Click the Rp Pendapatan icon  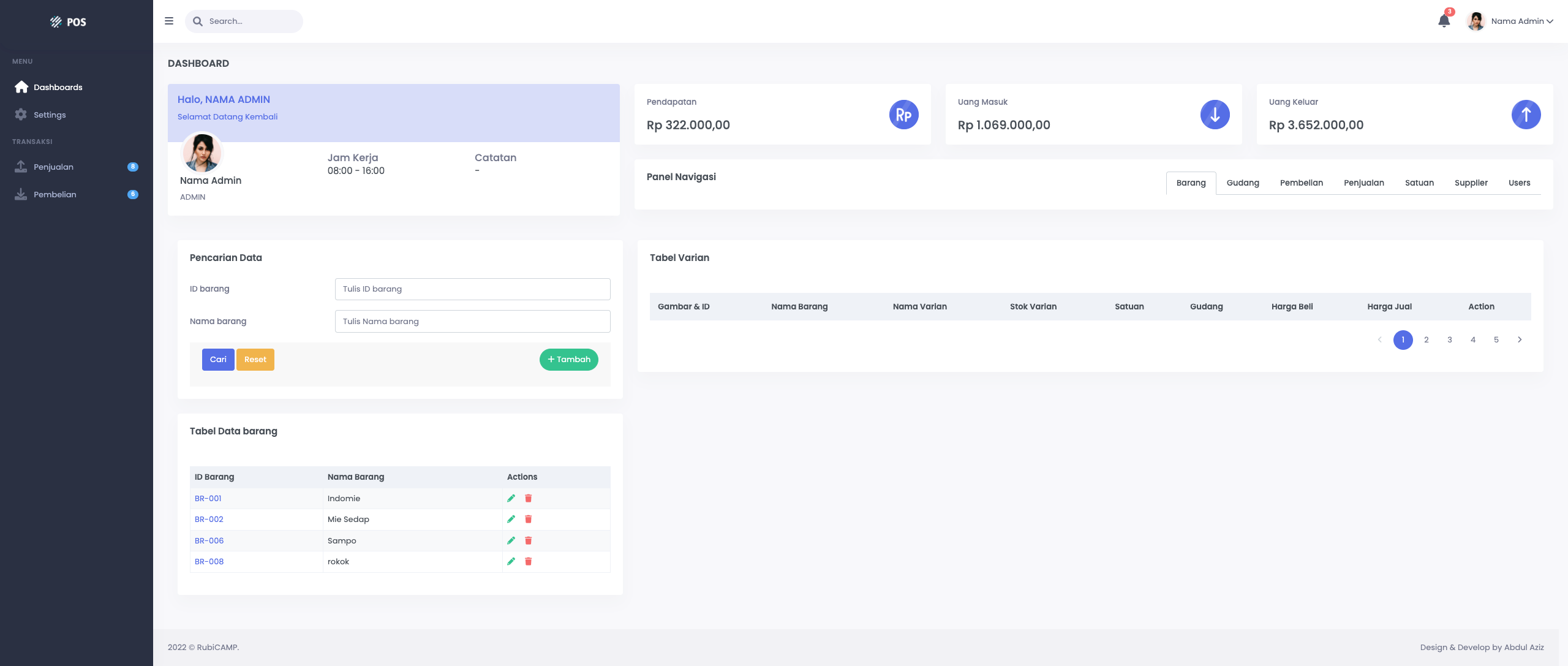[904, 114]
